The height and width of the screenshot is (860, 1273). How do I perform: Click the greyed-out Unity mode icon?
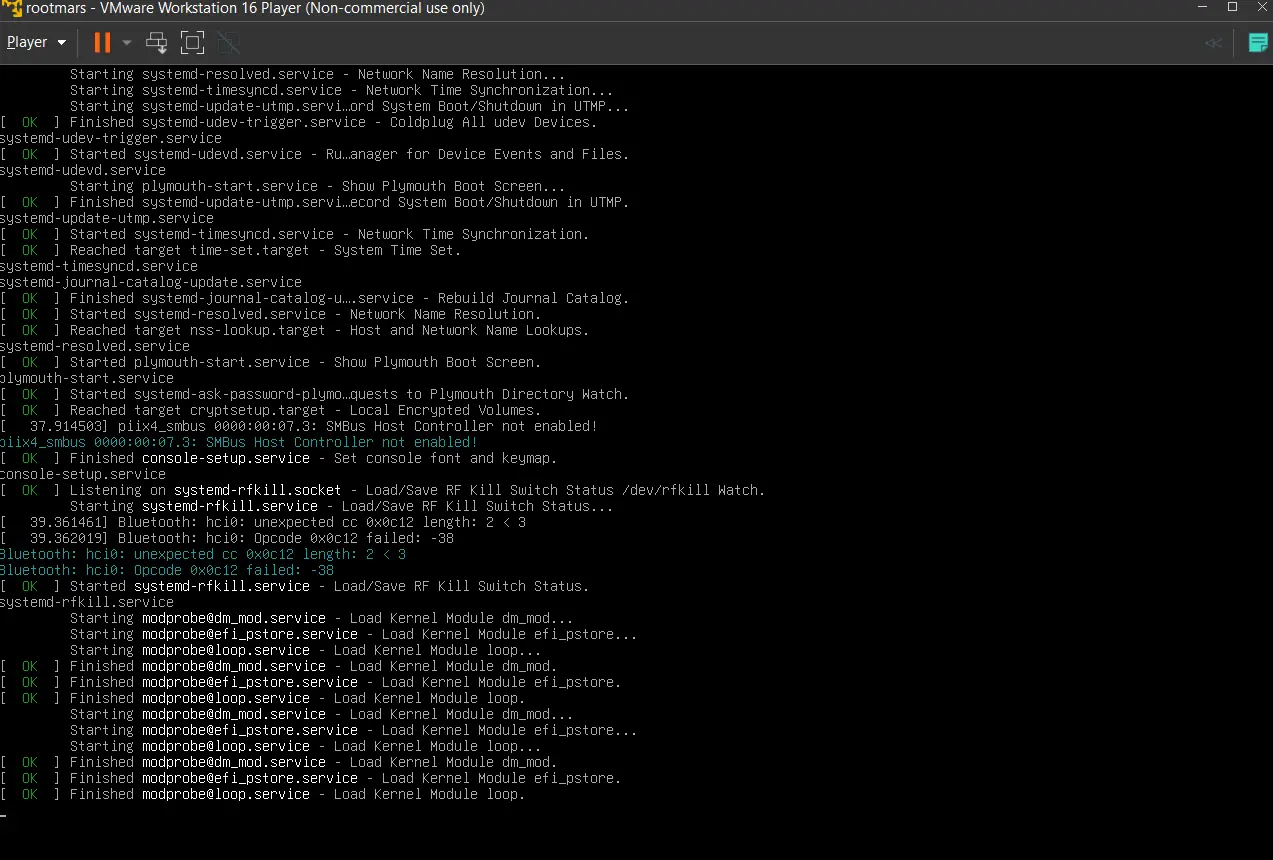(229, 42)
